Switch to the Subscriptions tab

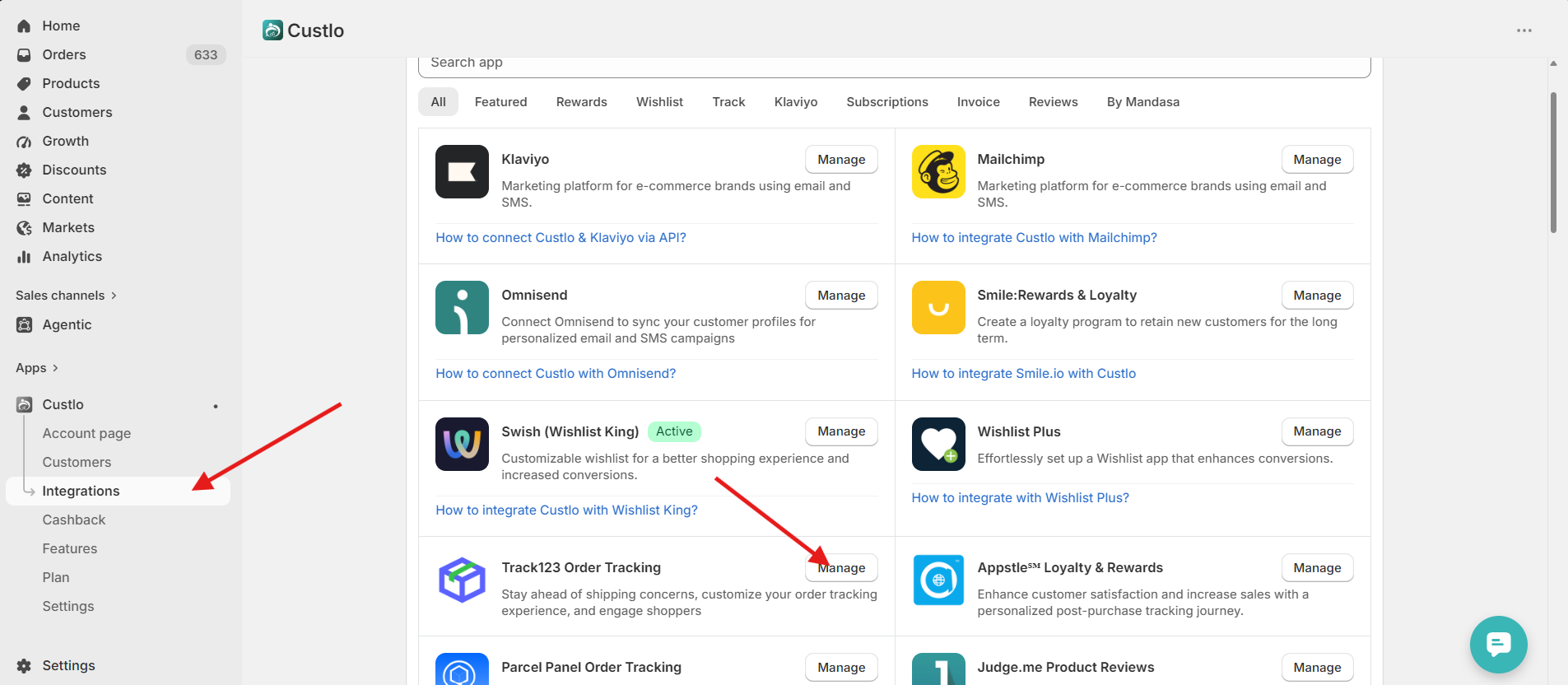(887, 102)
